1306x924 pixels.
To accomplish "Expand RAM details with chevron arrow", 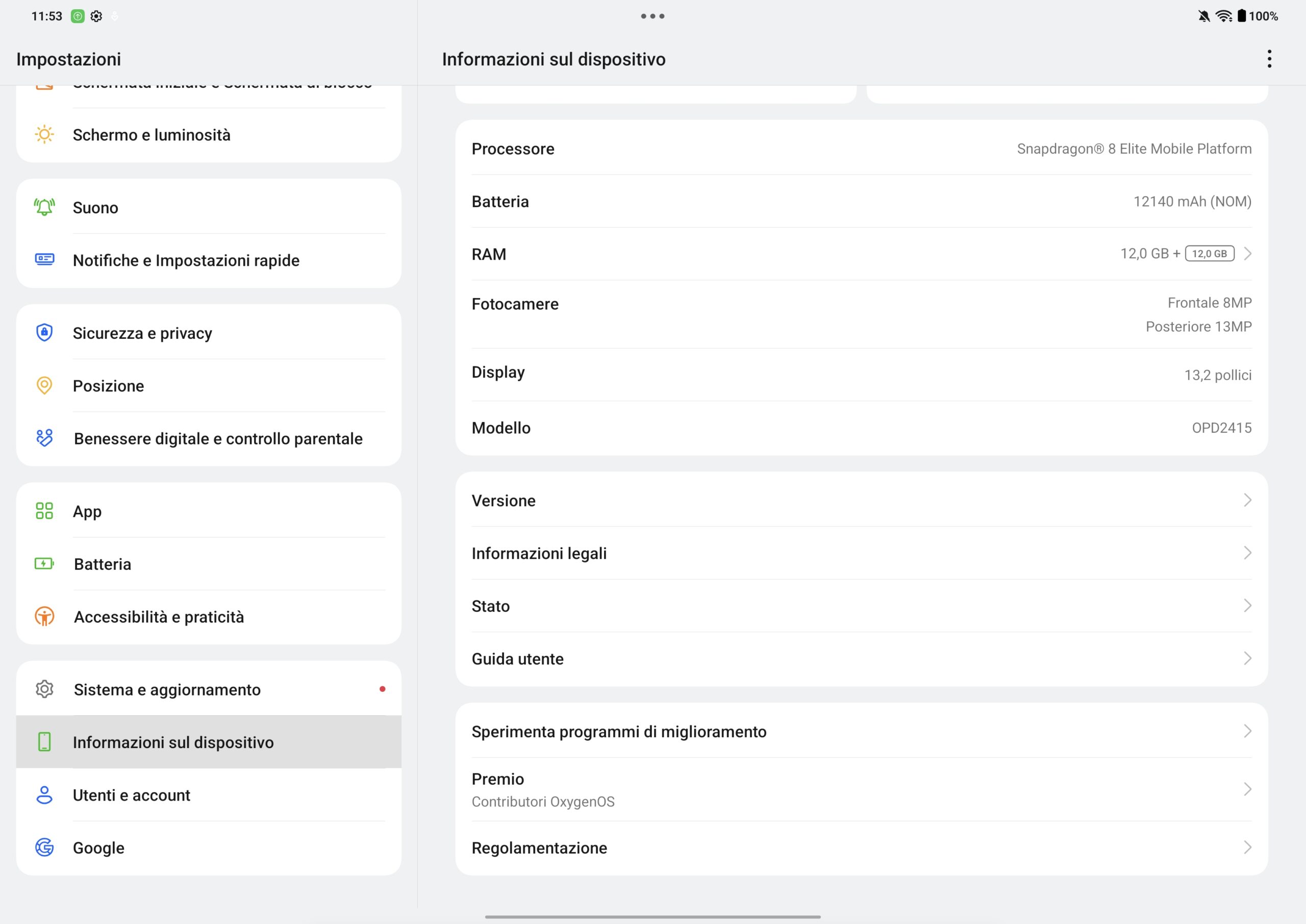I will pyautogui.click(x=1247, y=254).
